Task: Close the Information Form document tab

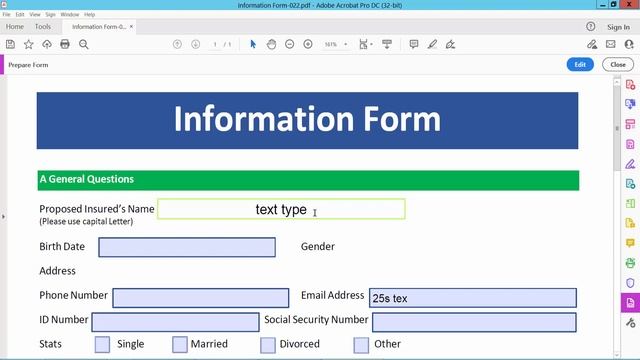Action: [x=131, y=27]
